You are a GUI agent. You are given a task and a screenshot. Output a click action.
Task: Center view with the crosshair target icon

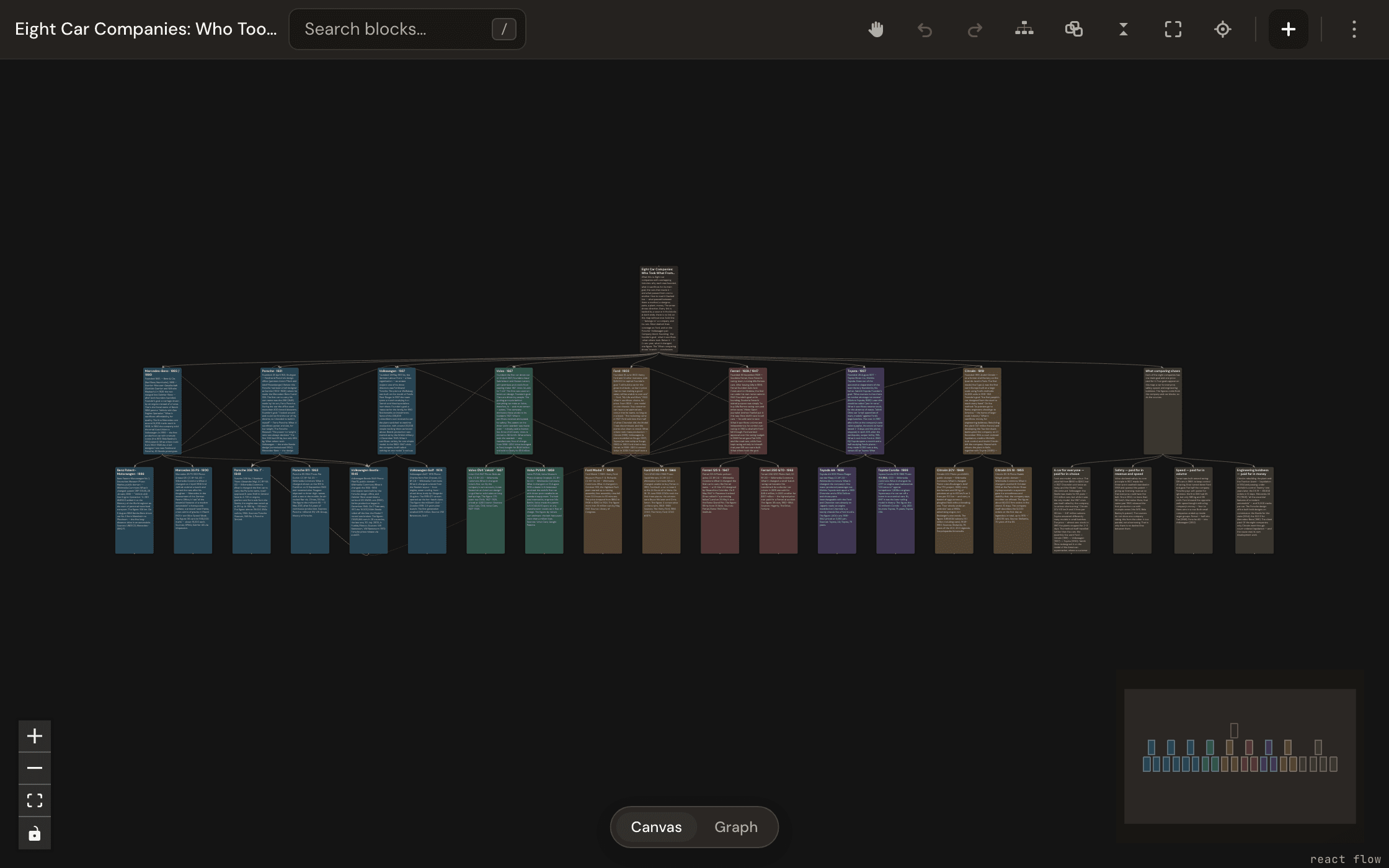[x=1223, y=29]
